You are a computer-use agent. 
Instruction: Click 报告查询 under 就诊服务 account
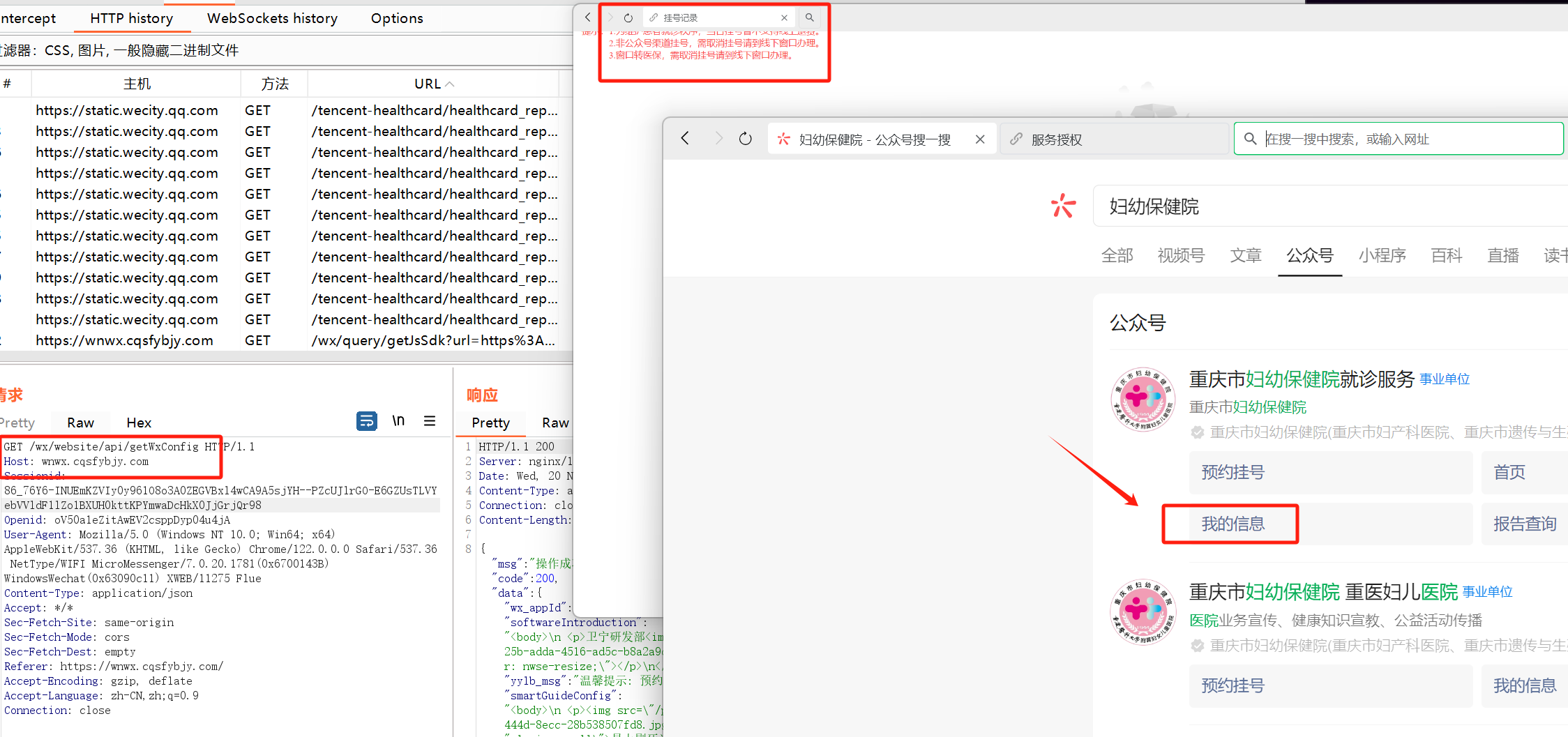coord(1525,524)
